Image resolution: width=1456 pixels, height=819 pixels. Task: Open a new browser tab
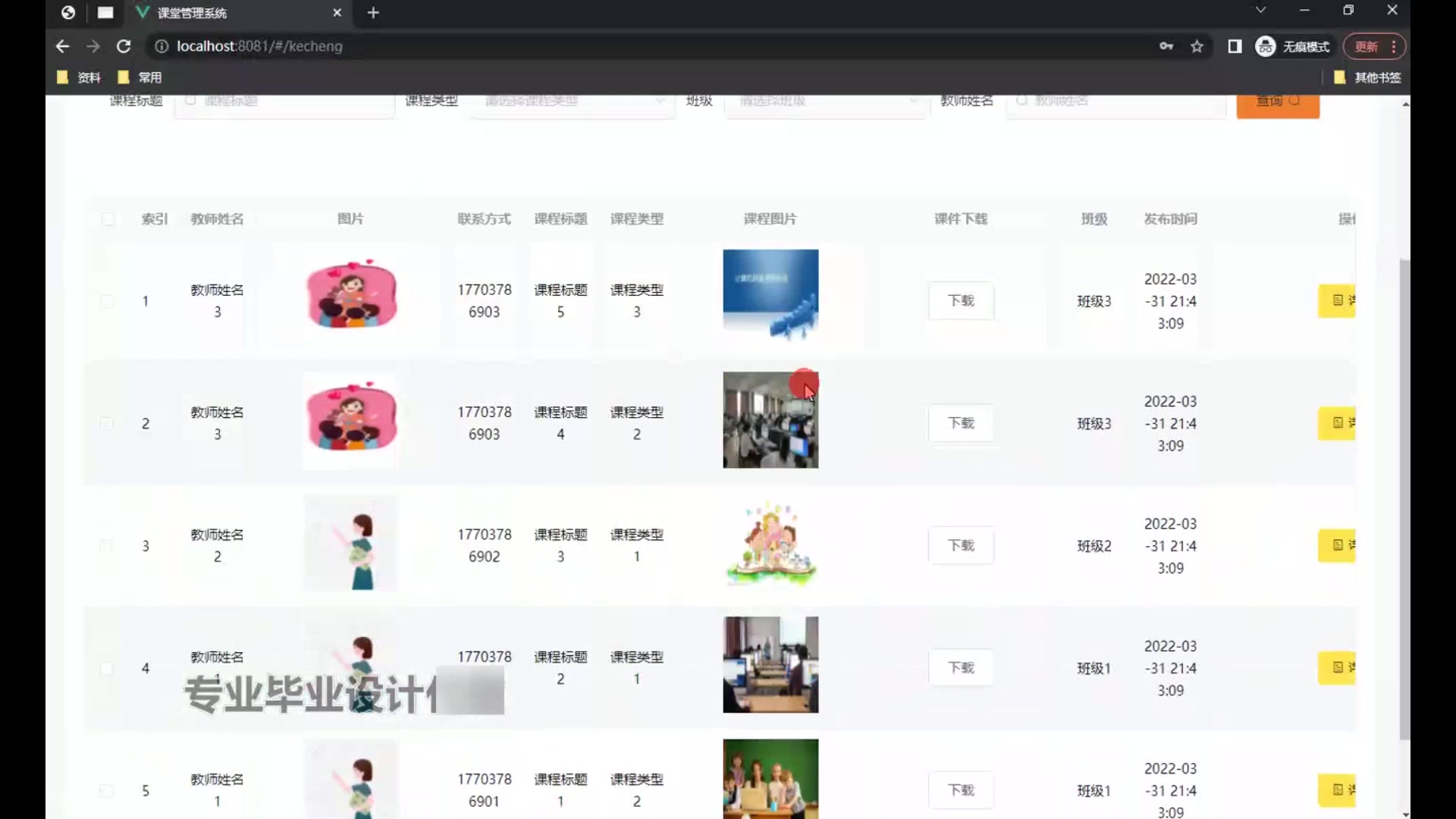tap(373, 12)
